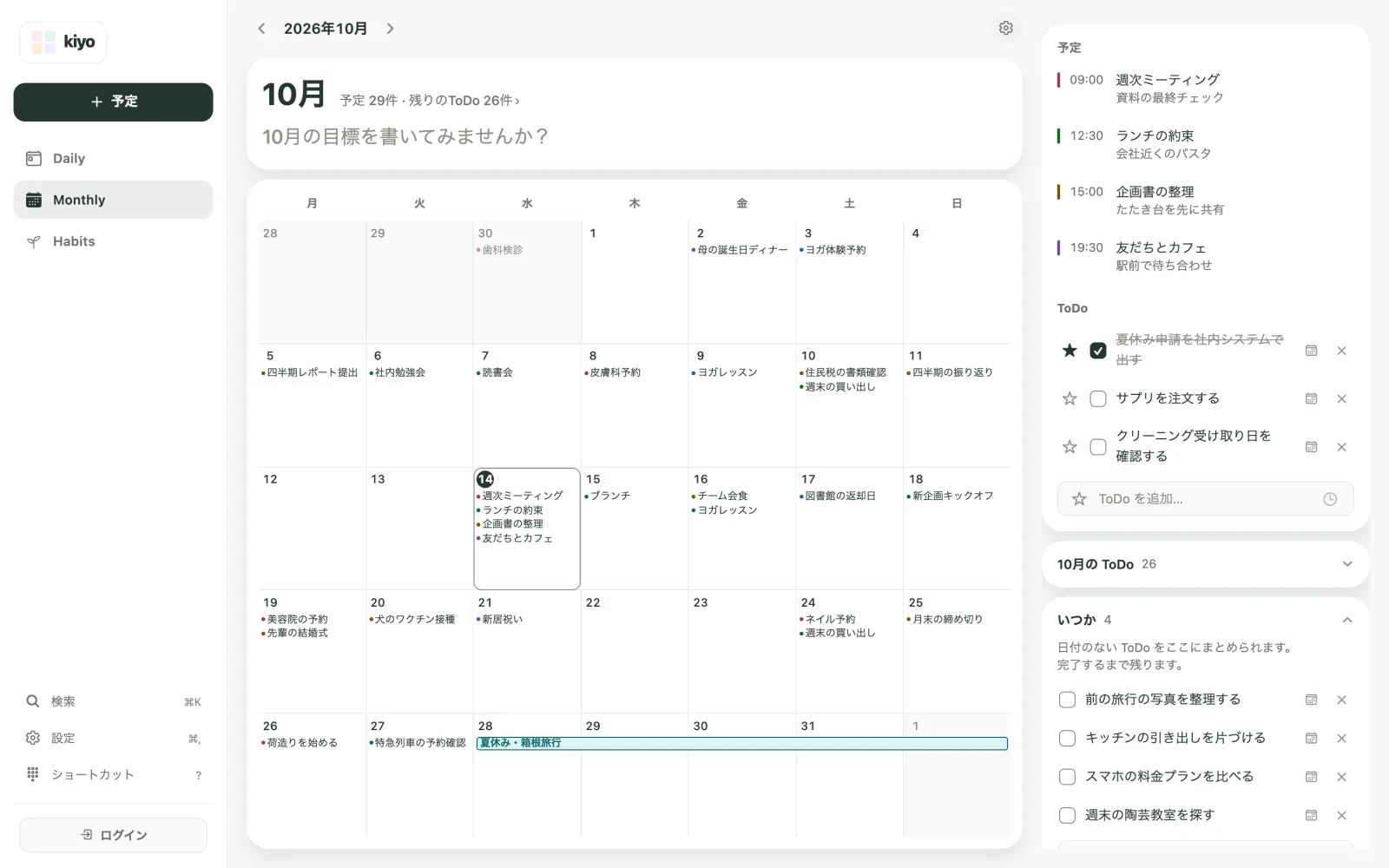
Task: Open 週次ミーティング schedule at 09:00
Action: click(1205, 89)
